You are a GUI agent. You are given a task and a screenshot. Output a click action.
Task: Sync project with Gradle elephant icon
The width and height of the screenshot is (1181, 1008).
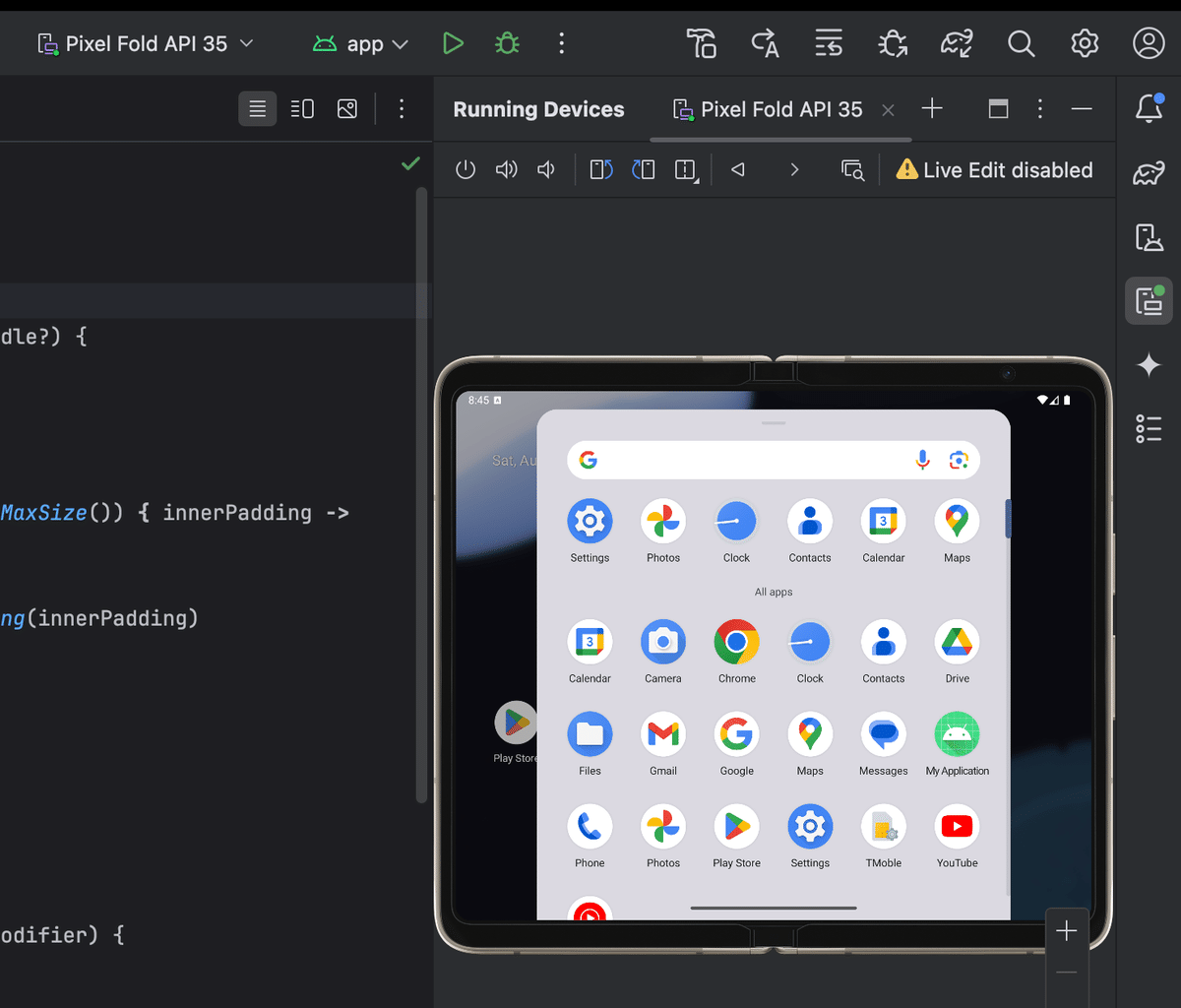957,43
